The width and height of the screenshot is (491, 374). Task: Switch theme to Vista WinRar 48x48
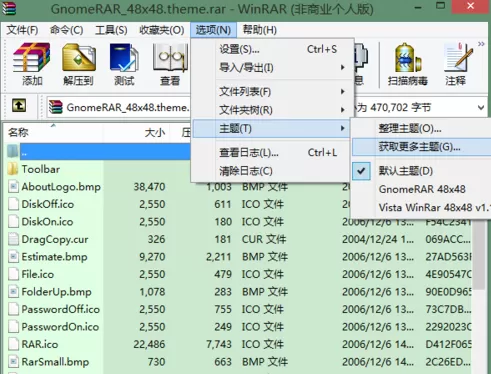421,208
